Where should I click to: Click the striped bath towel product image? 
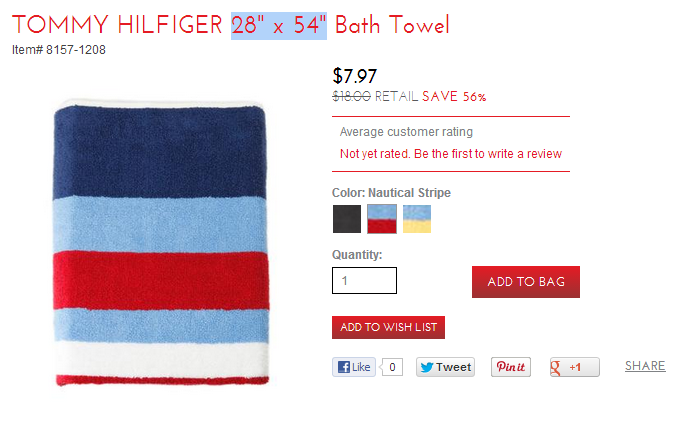pyautogui.click(x=161, y=243)
